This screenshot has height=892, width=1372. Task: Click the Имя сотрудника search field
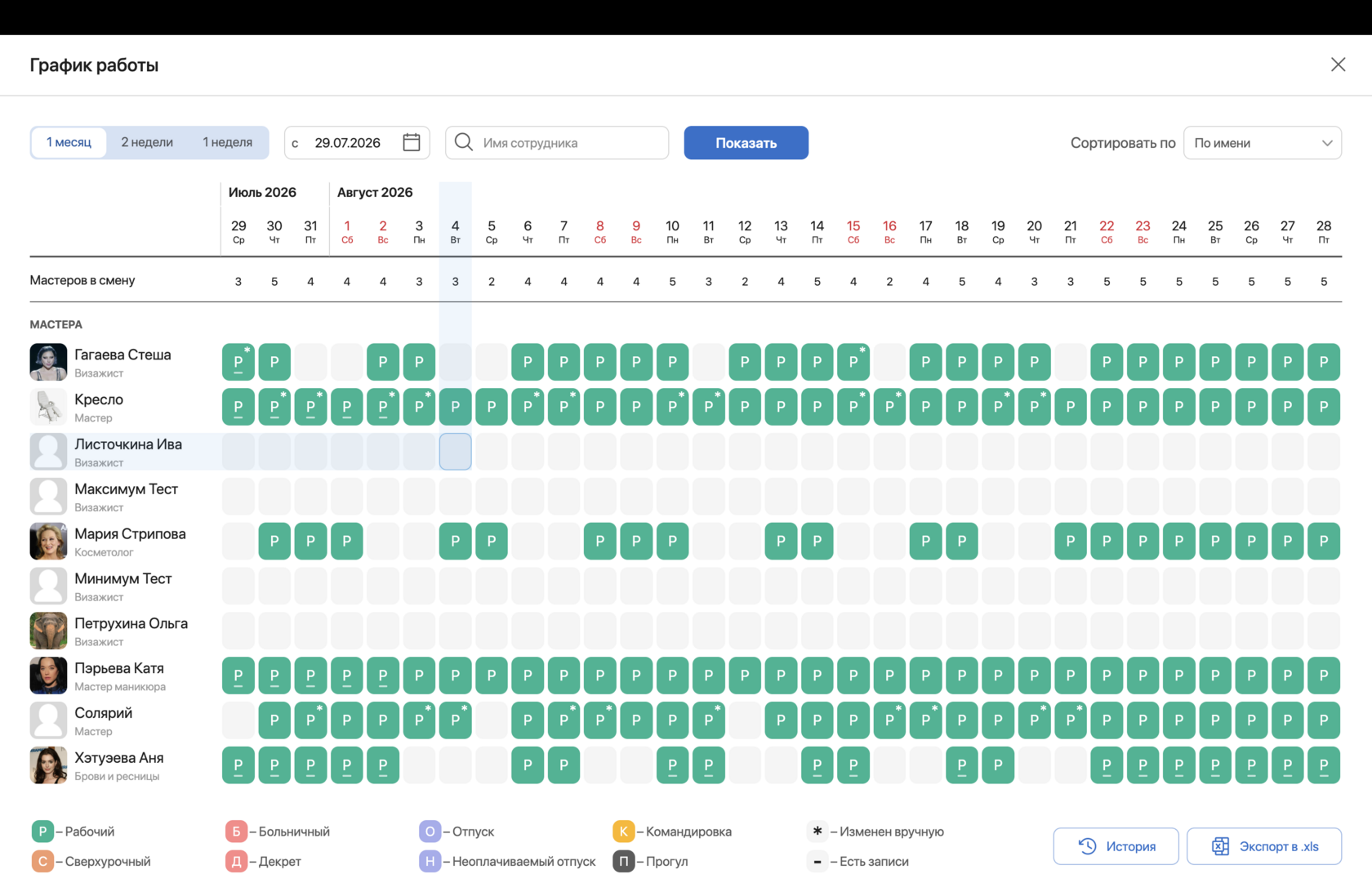(557, 142)
